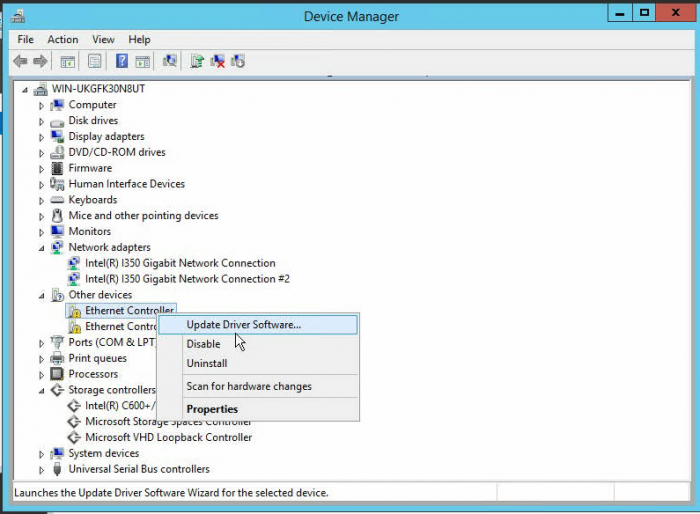
Task: Click the Processors category icon
Action: (x=57, y=374)
